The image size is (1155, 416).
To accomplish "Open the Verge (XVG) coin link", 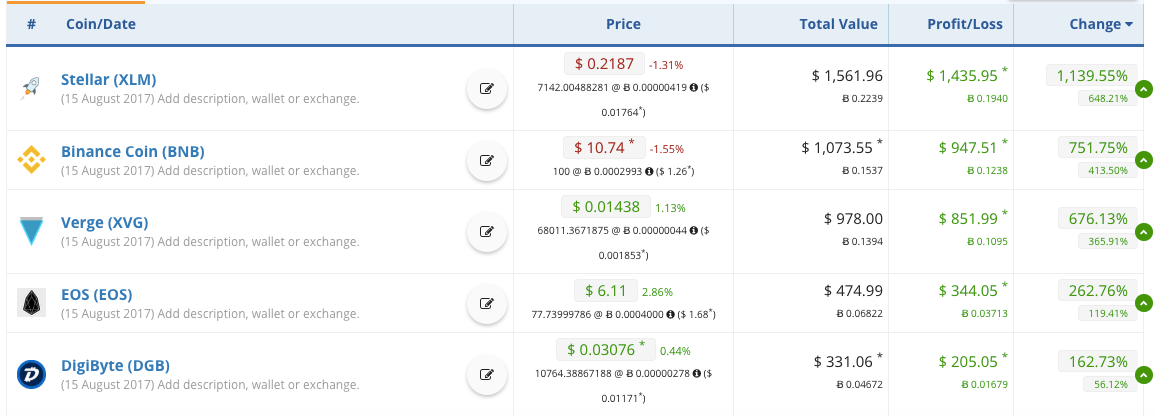I will (105, 222).
